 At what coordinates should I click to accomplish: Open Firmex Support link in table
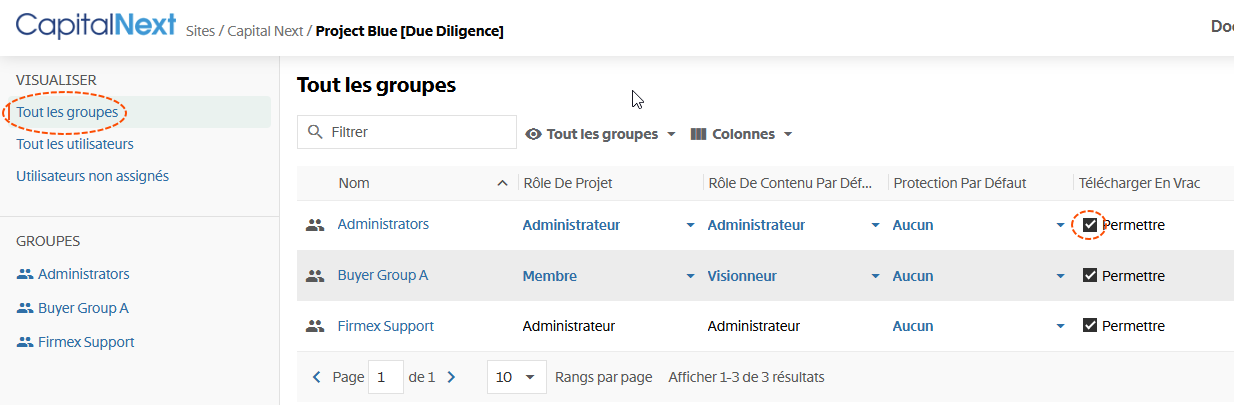386,326
